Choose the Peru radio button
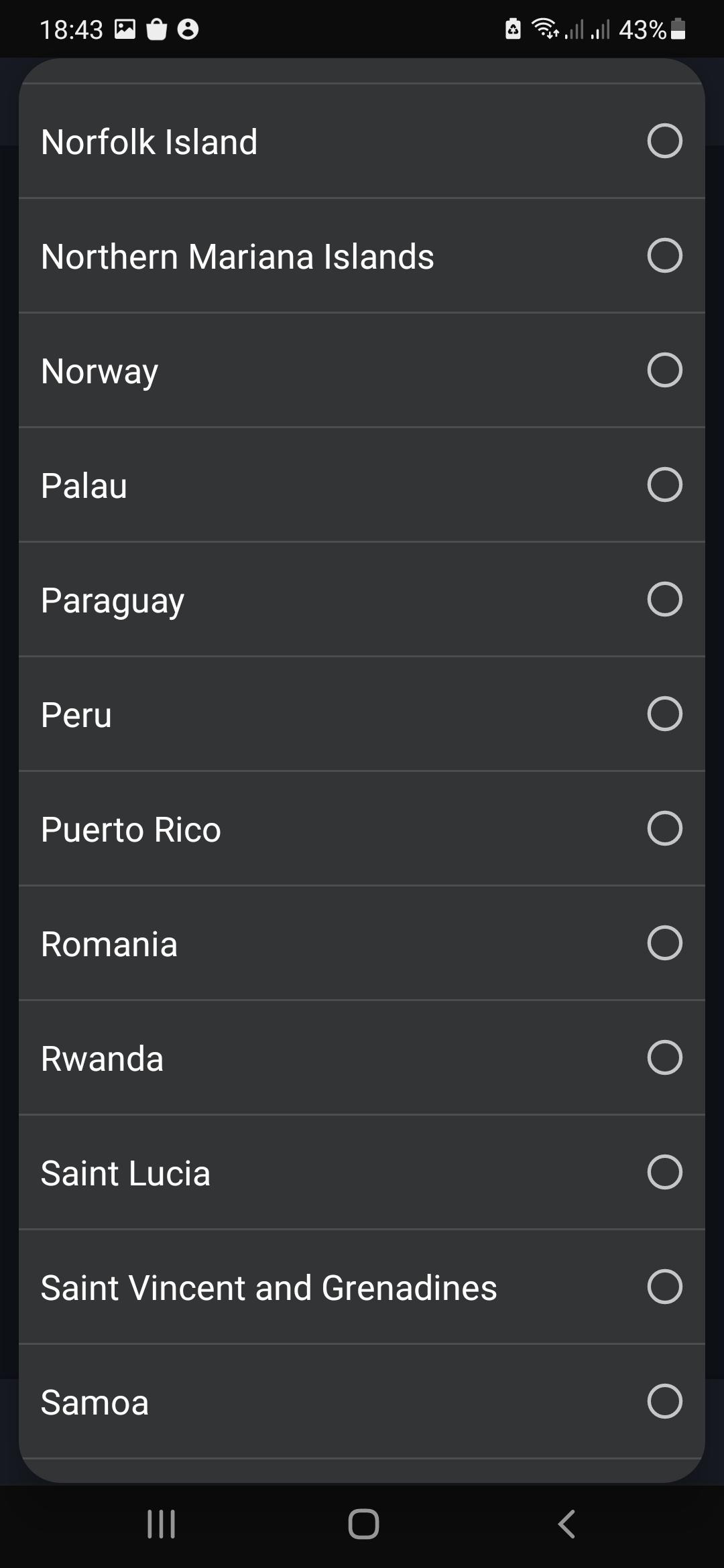The image size is (724, 1568). click(x=664, y=714)
